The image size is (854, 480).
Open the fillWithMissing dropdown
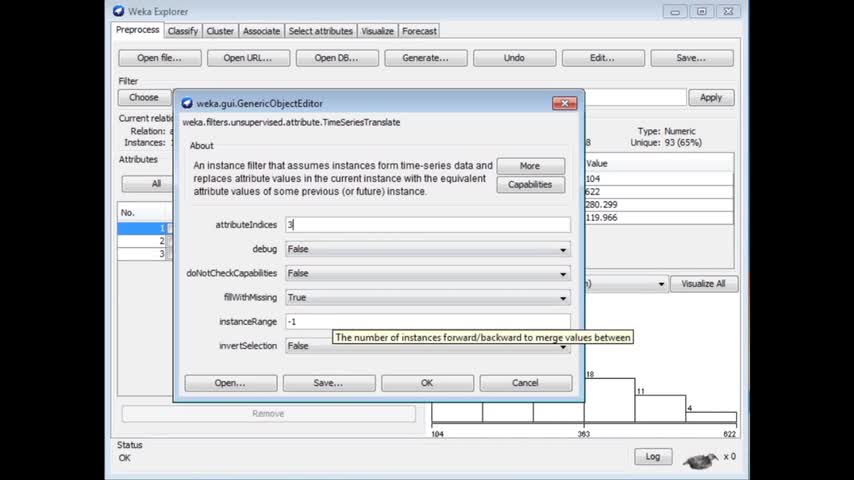tap(428, 297)
